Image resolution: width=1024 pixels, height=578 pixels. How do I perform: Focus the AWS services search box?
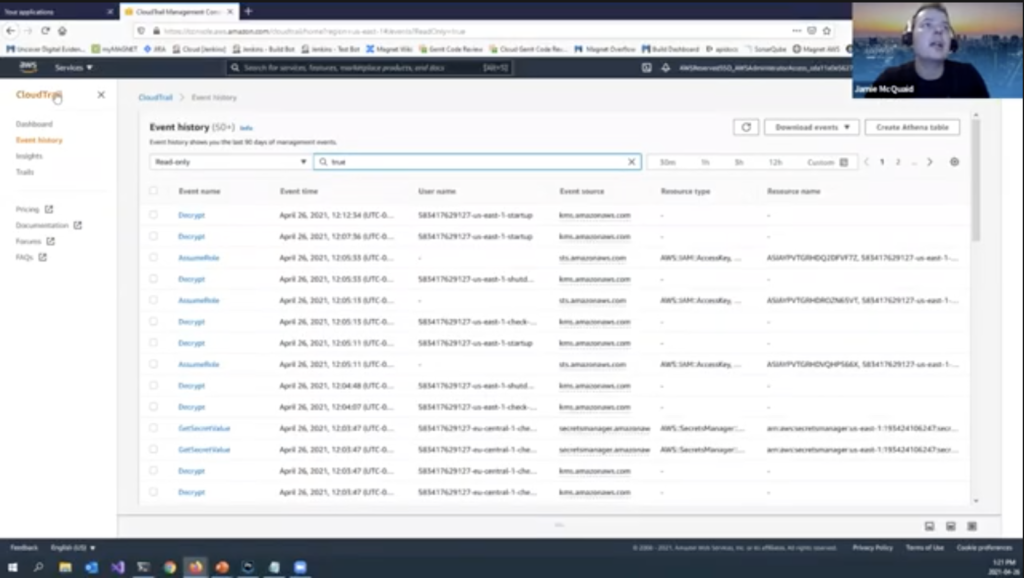point(369,67)
